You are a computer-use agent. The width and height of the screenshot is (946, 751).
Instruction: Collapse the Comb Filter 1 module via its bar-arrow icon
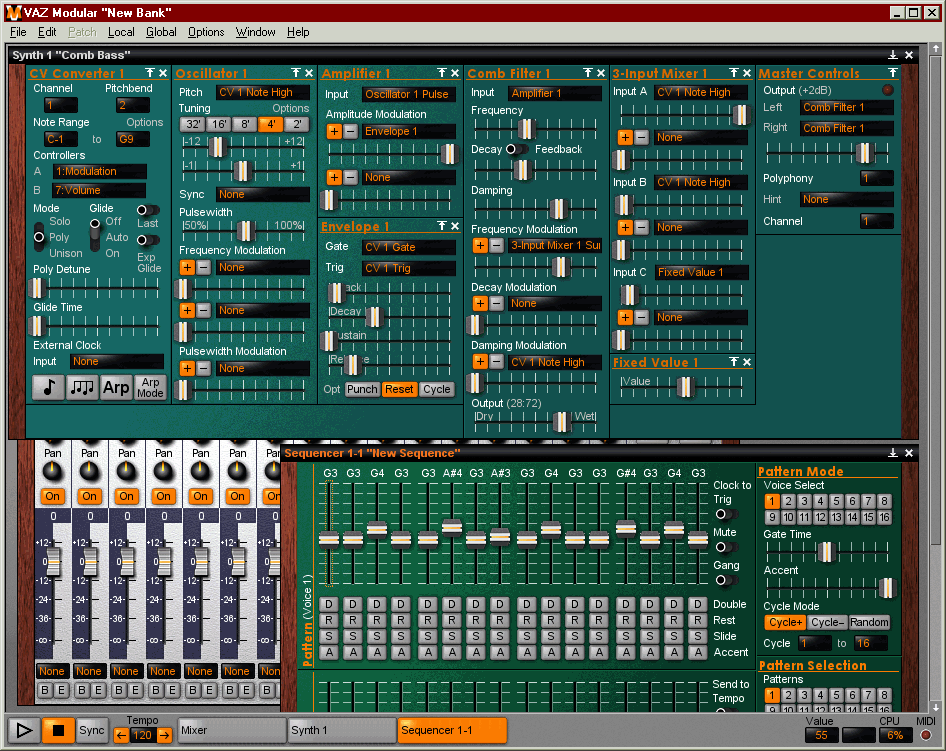pyautogui.click(x=588, y=73)
